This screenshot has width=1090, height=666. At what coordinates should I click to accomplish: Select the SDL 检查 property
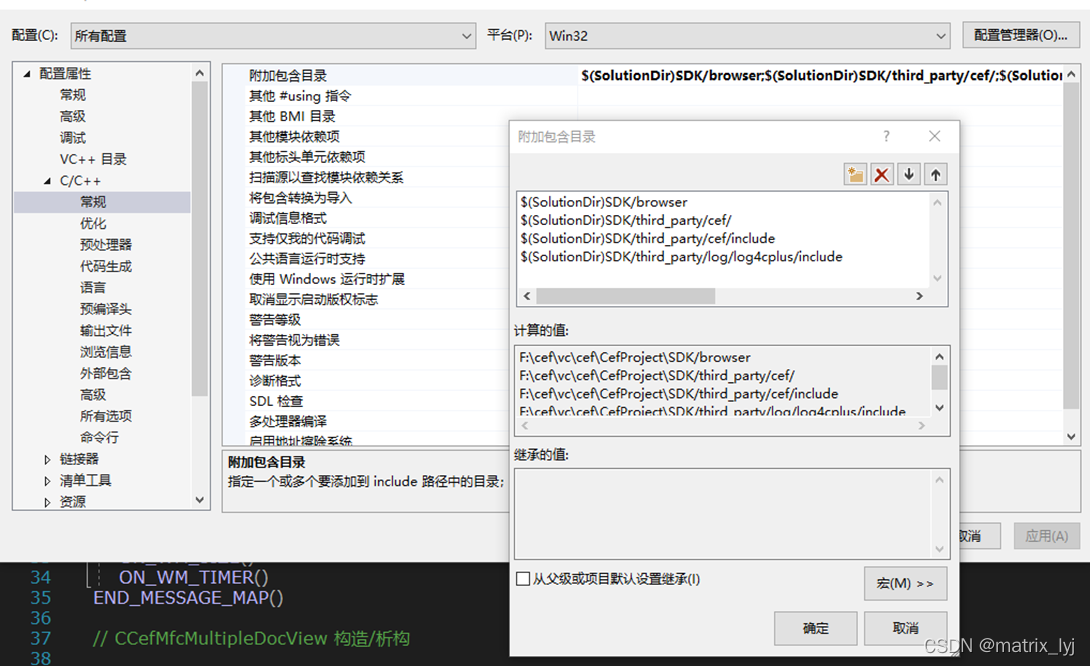point(277,401)
